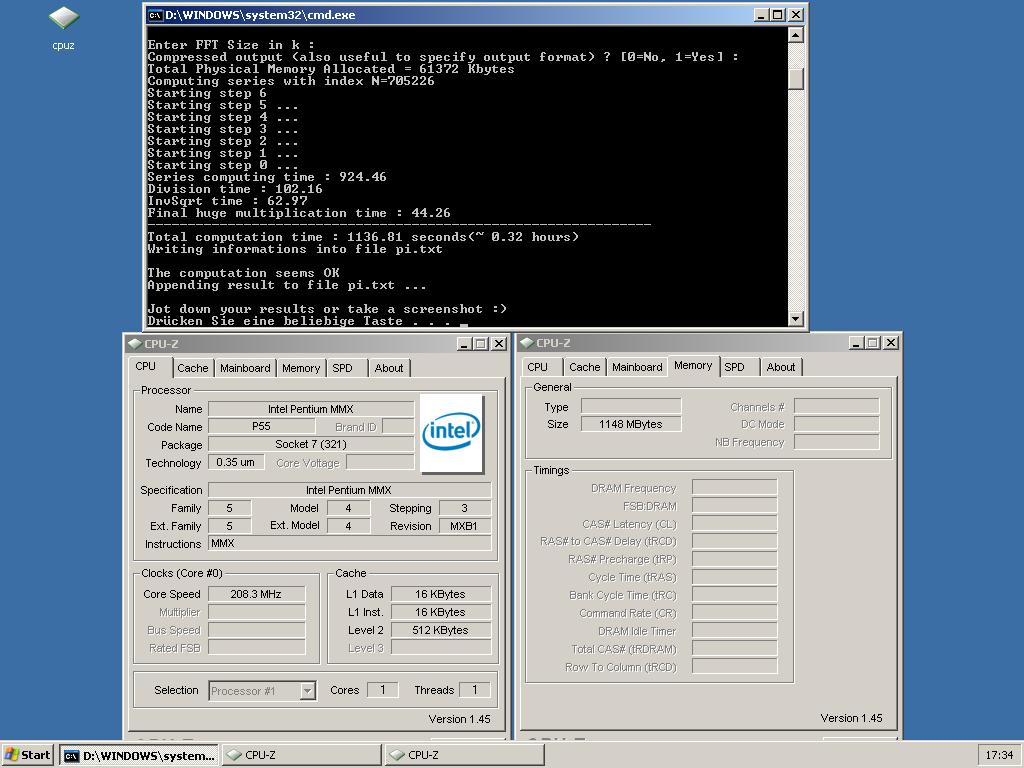Click the Revision field MXB1
This screenshot has height=768, width=1024.
point(464,526)
